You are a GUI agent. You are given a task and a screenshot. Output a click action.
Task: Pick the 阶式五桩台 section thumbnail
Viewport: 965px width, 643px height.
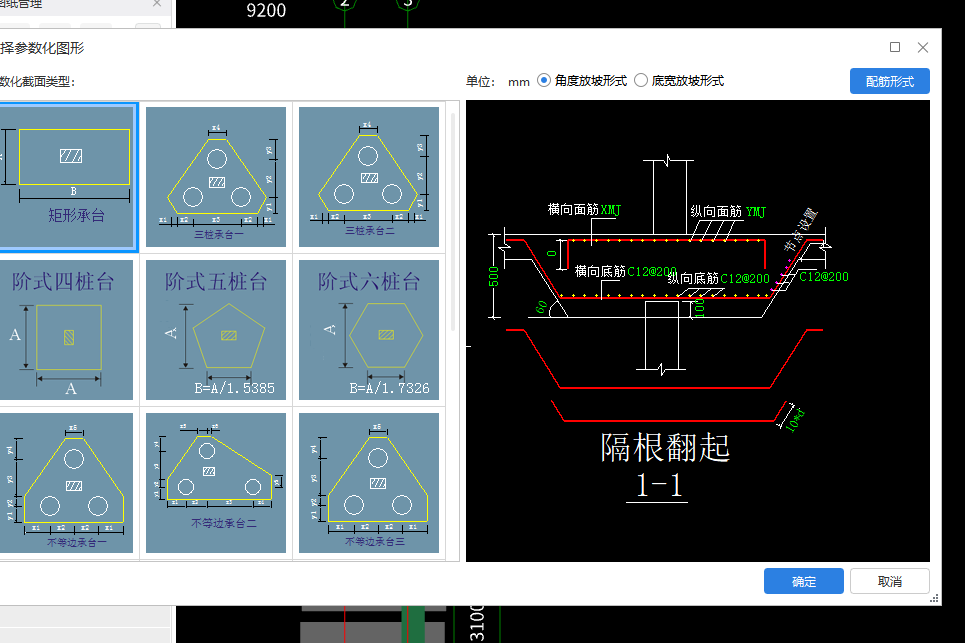point(216,330)
